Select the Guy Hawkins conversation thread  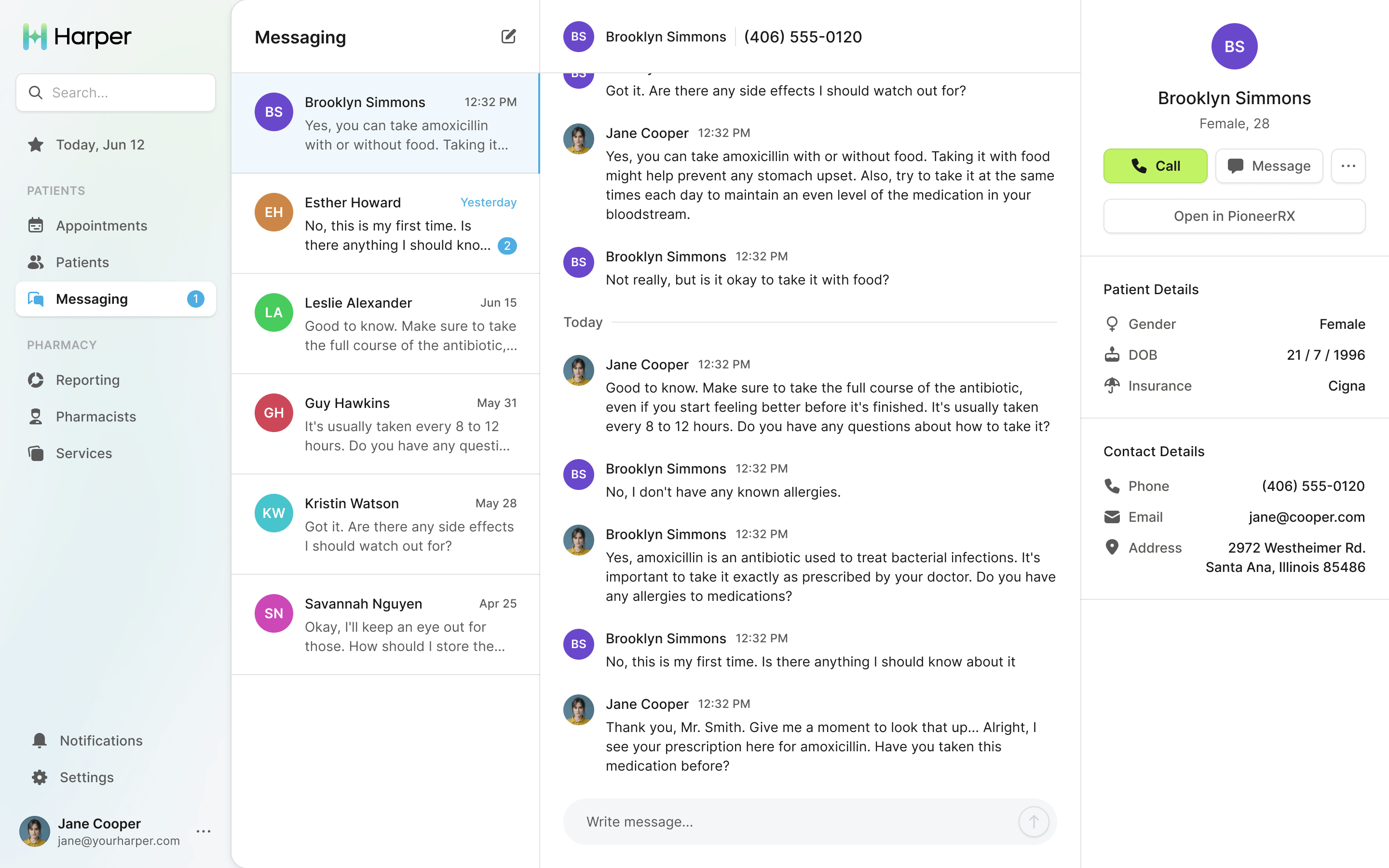[385, 424]
